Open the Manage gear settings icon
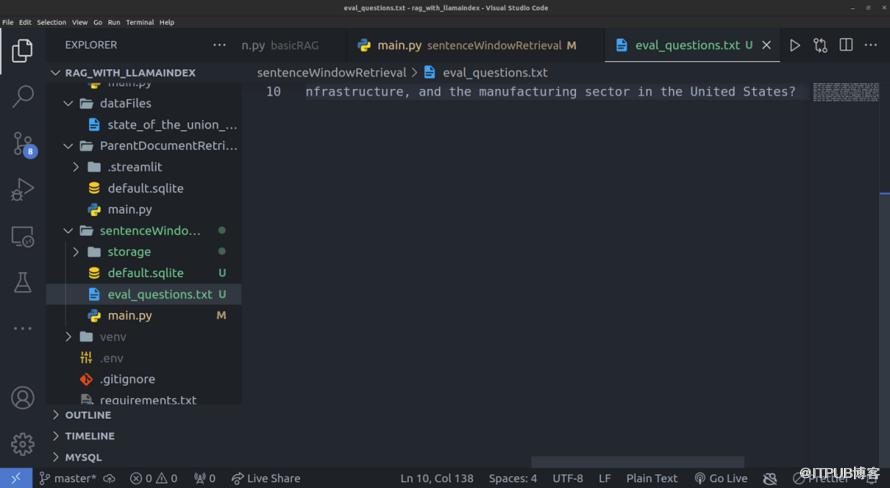The width and height of the screenshot is (890, 488). pos(22,443)
